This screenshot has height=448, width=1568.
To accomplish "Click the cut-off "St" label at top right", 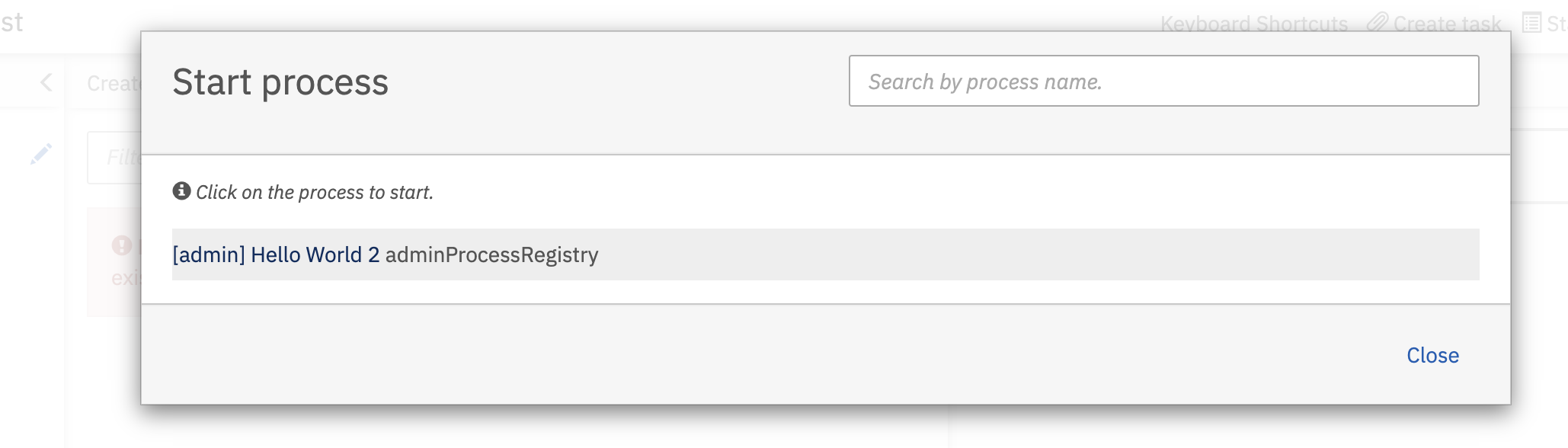I will 1556,24.
